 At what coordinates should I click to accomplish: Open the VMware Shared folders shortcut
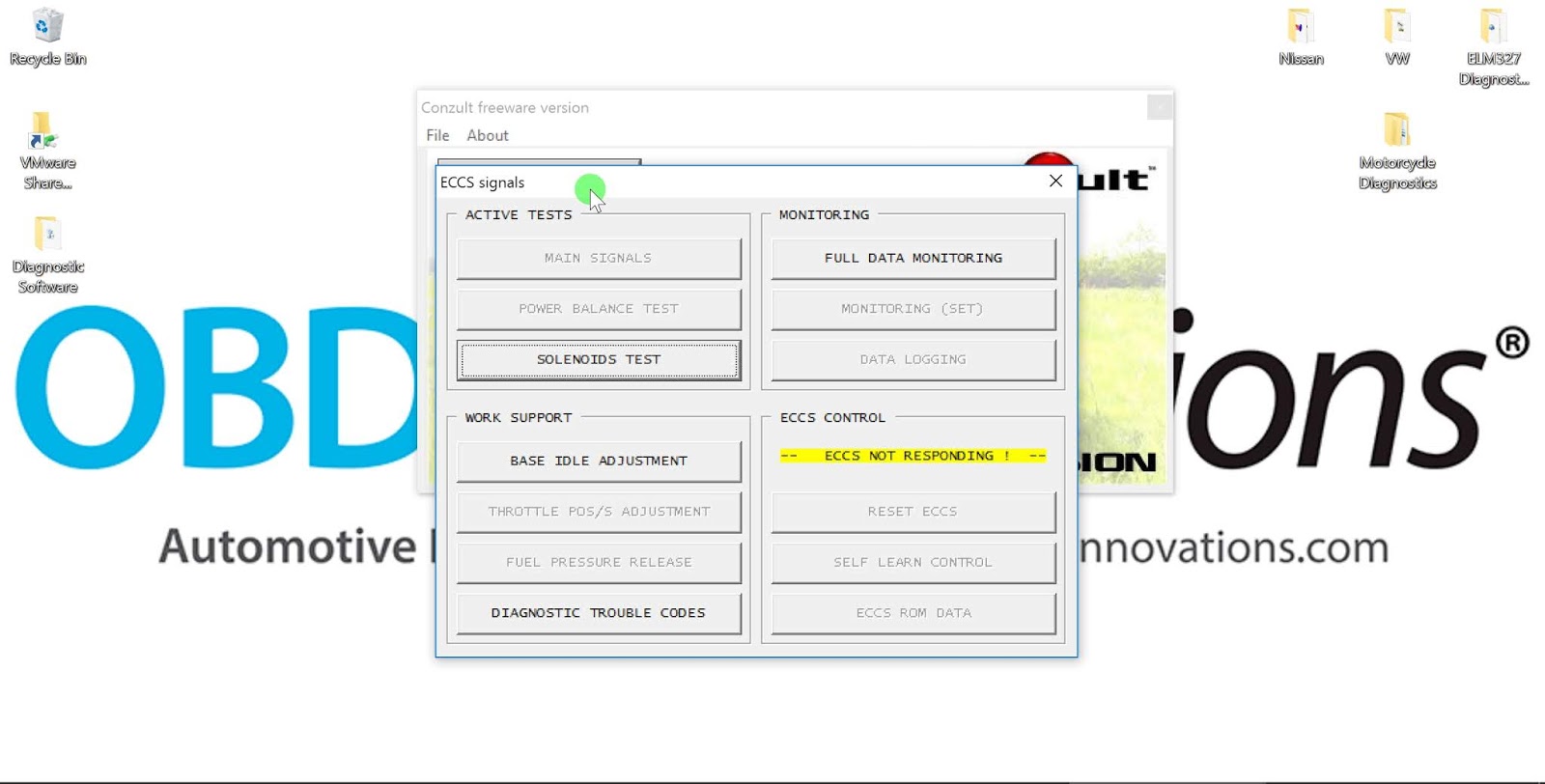tap(47, 151)
